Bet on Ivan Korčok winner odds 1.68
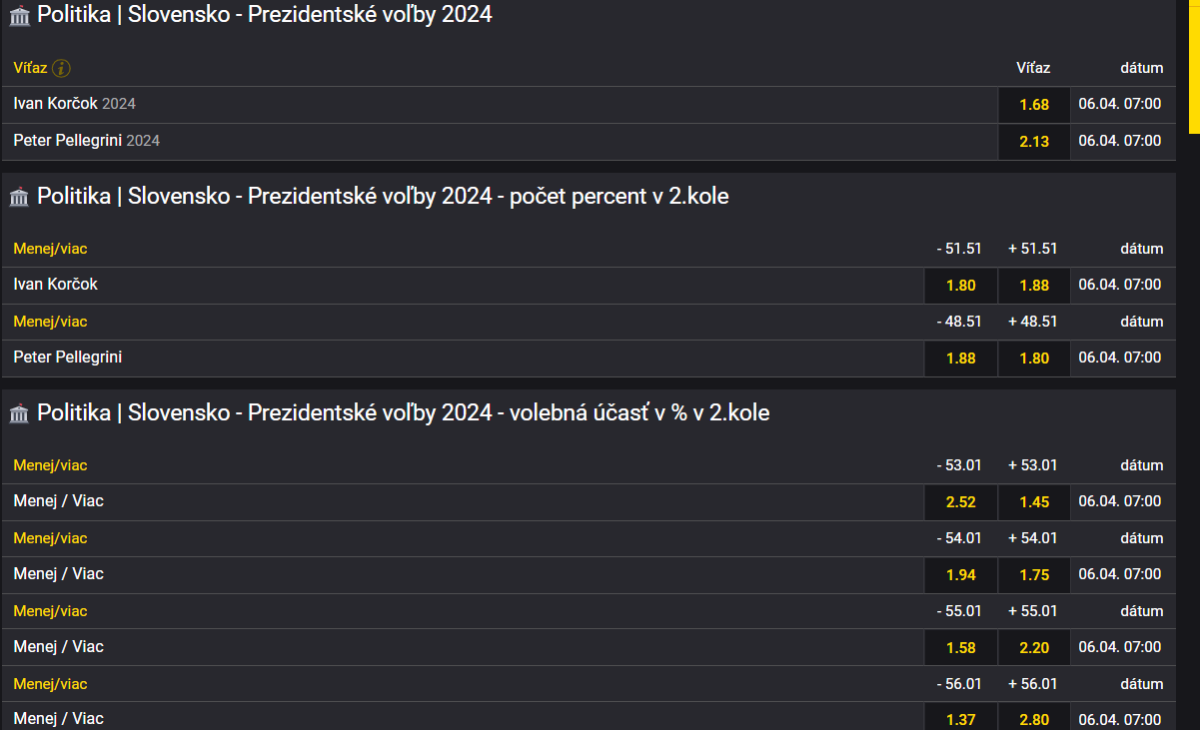Screen dimensions: 1200x730 click(x=1034, y=105)
